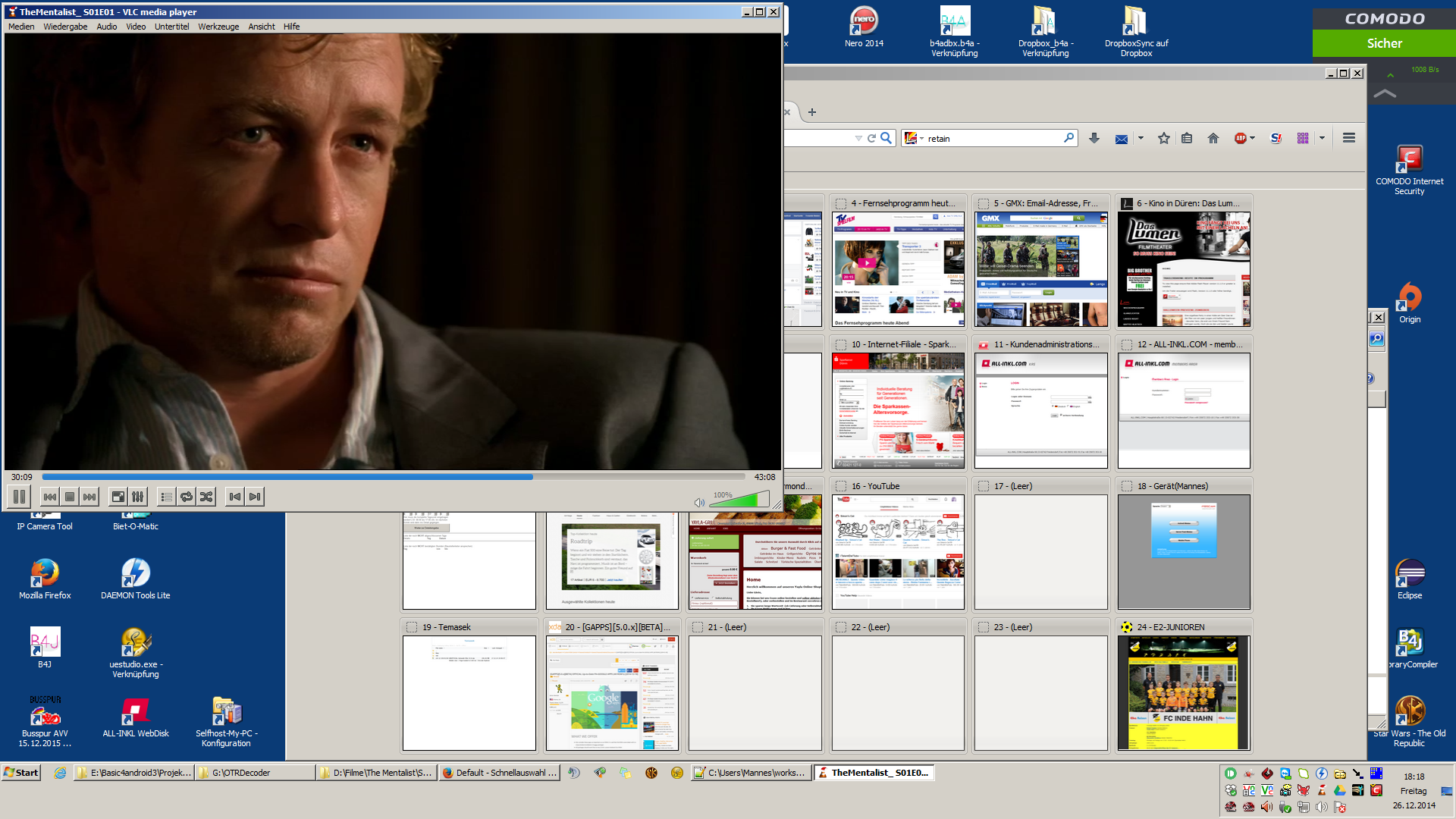Click the Windows Start button
1456x819 pixels.
point(21,773)
